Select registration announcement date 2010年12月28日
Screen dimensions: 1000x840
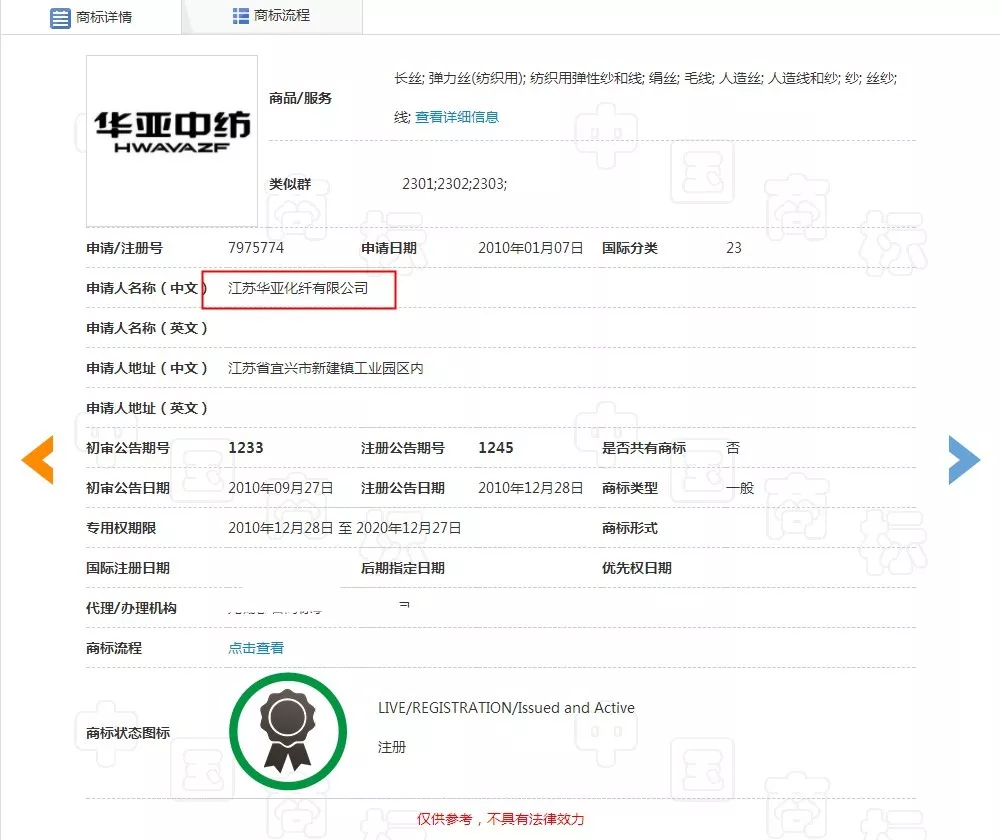click(x=531, y=488)
